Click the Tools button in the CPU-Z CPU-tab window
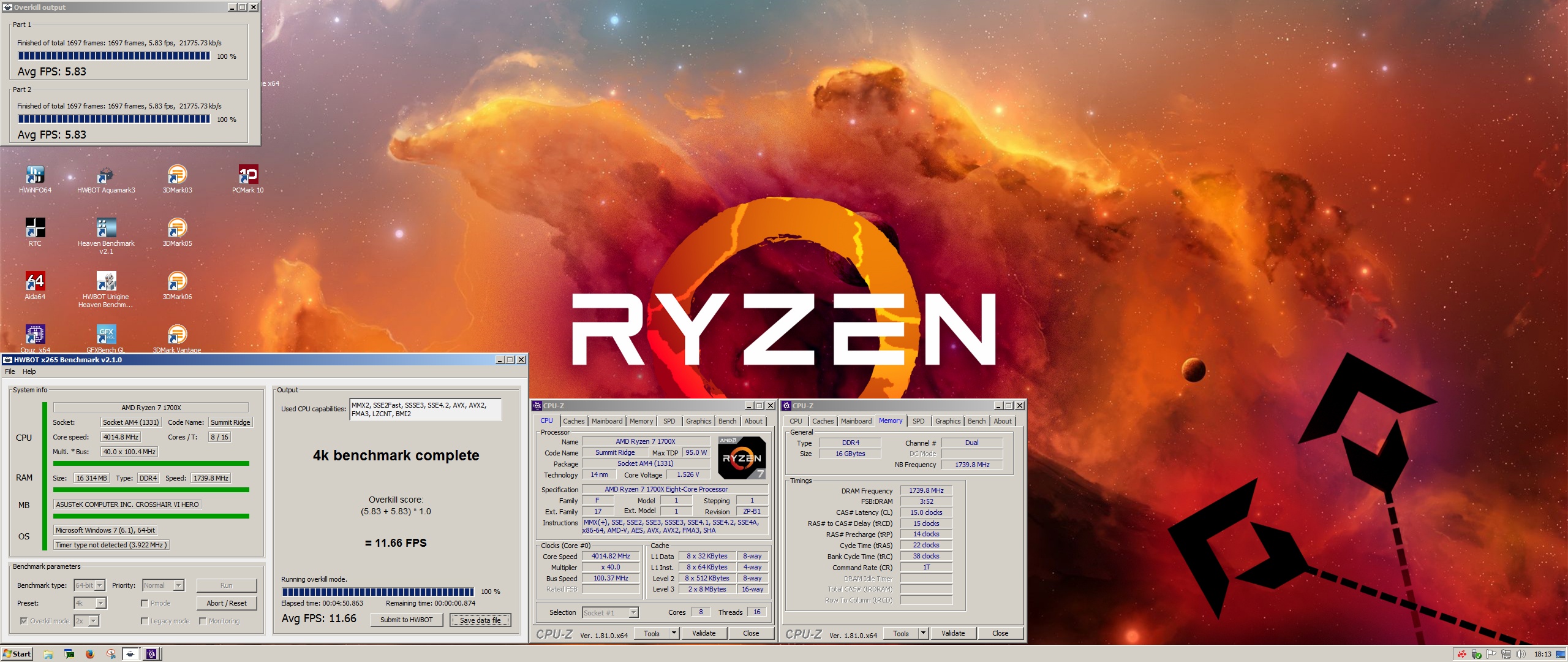Viewport: 1568px width, 662px height. (651, 633)
